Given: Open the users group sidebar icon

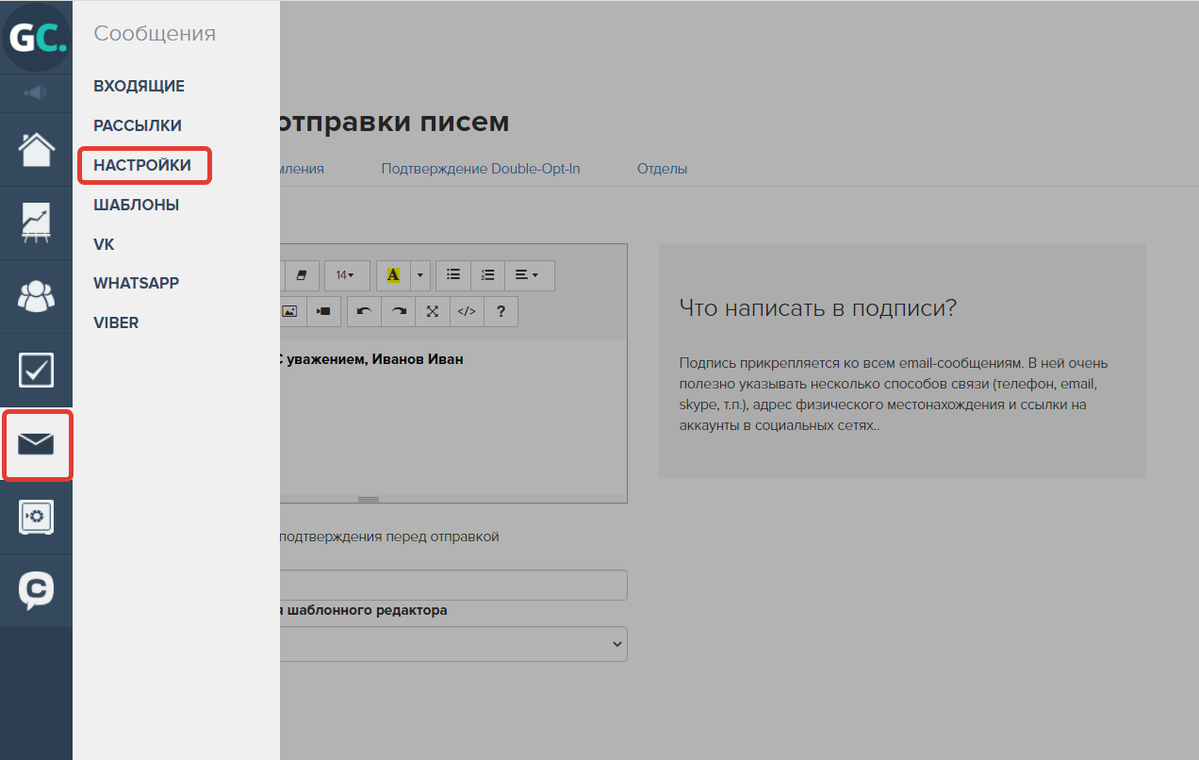Looking at the screenshot, I should (36, 296).
